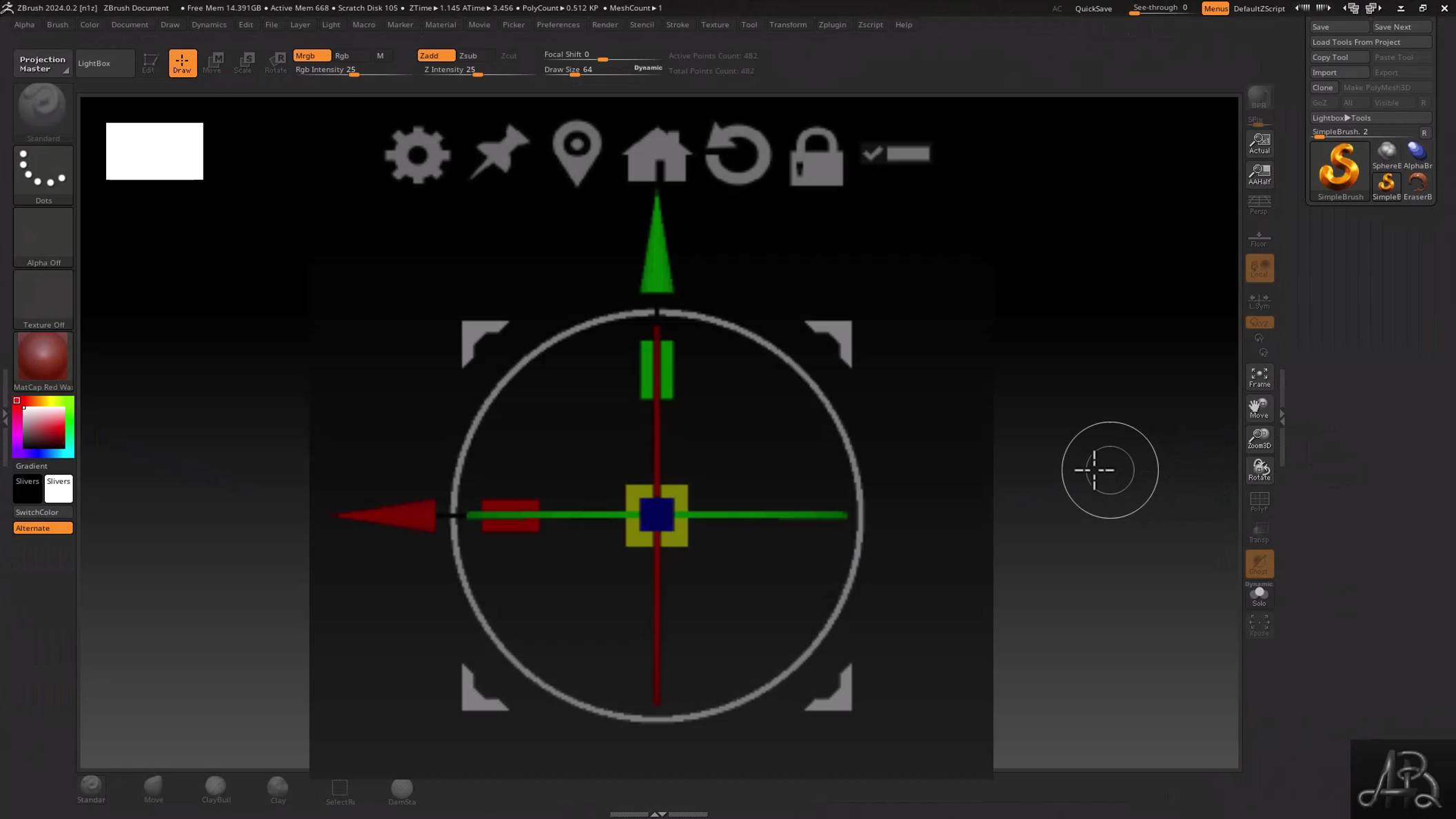Toggle Solo mode icon
The width and height of the screenshot is (1456, 819).
pos(1259,596)
